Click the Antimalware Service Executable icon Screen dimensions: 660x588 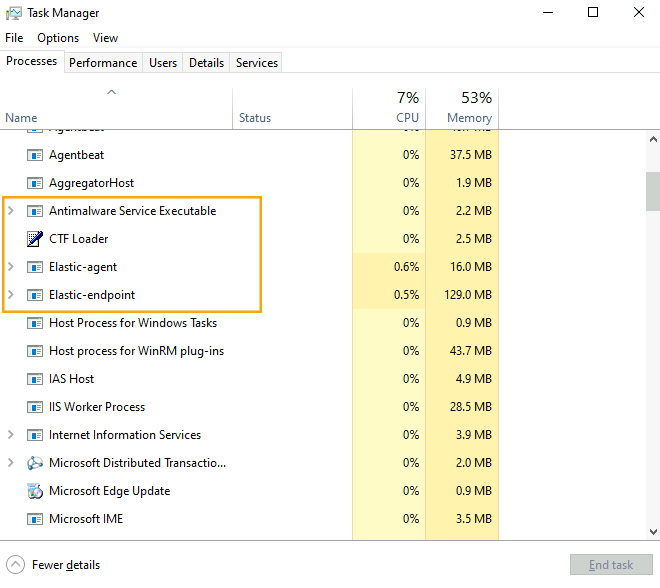click(x=35, y=211)
